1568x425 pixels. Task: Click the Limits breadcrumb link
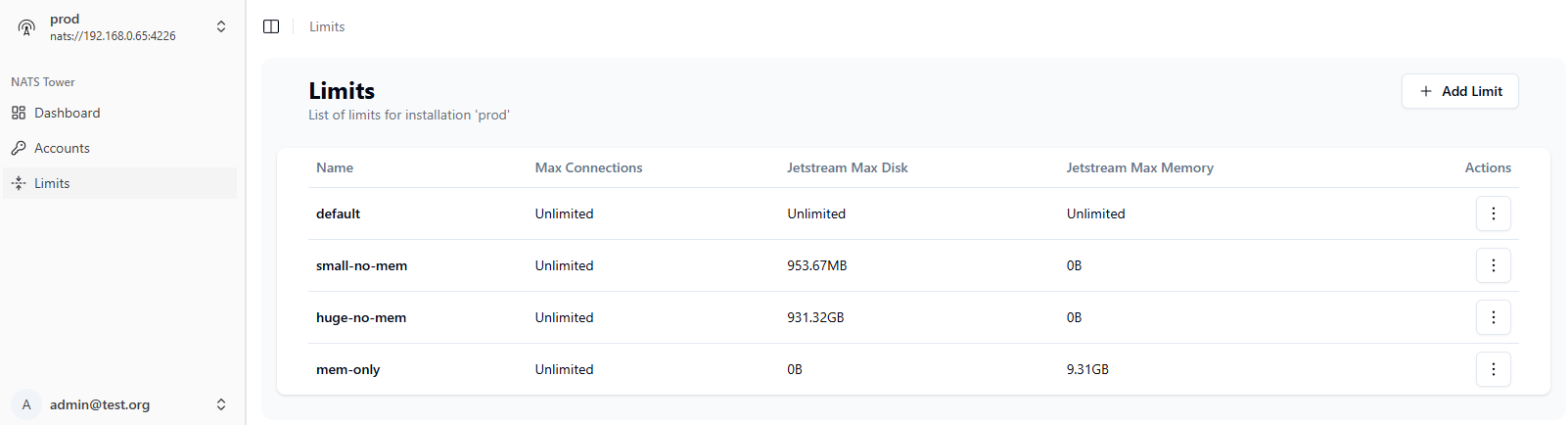327,26
